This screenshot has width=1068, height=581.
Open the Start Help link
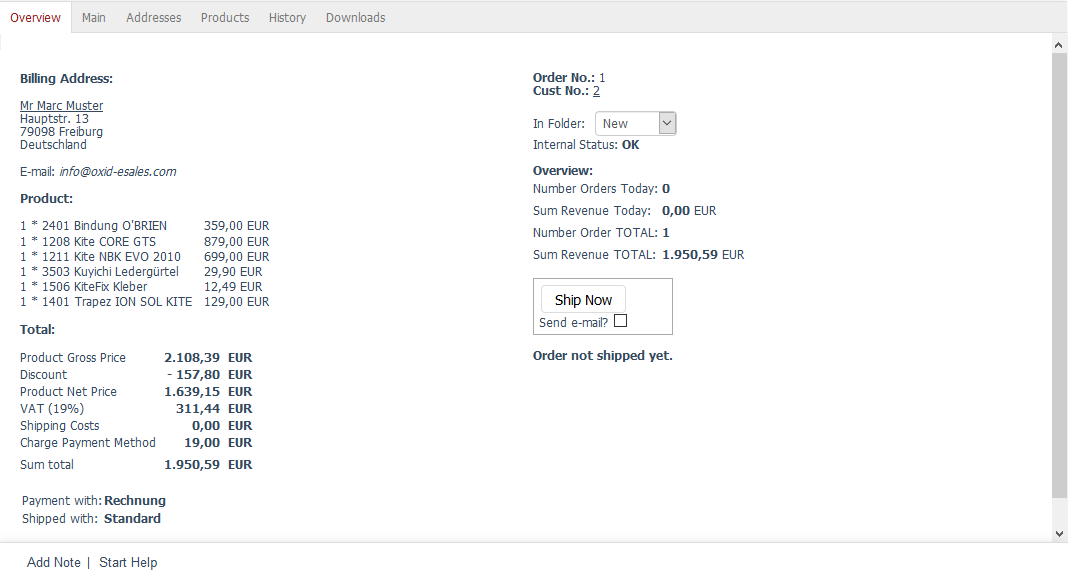128,562
